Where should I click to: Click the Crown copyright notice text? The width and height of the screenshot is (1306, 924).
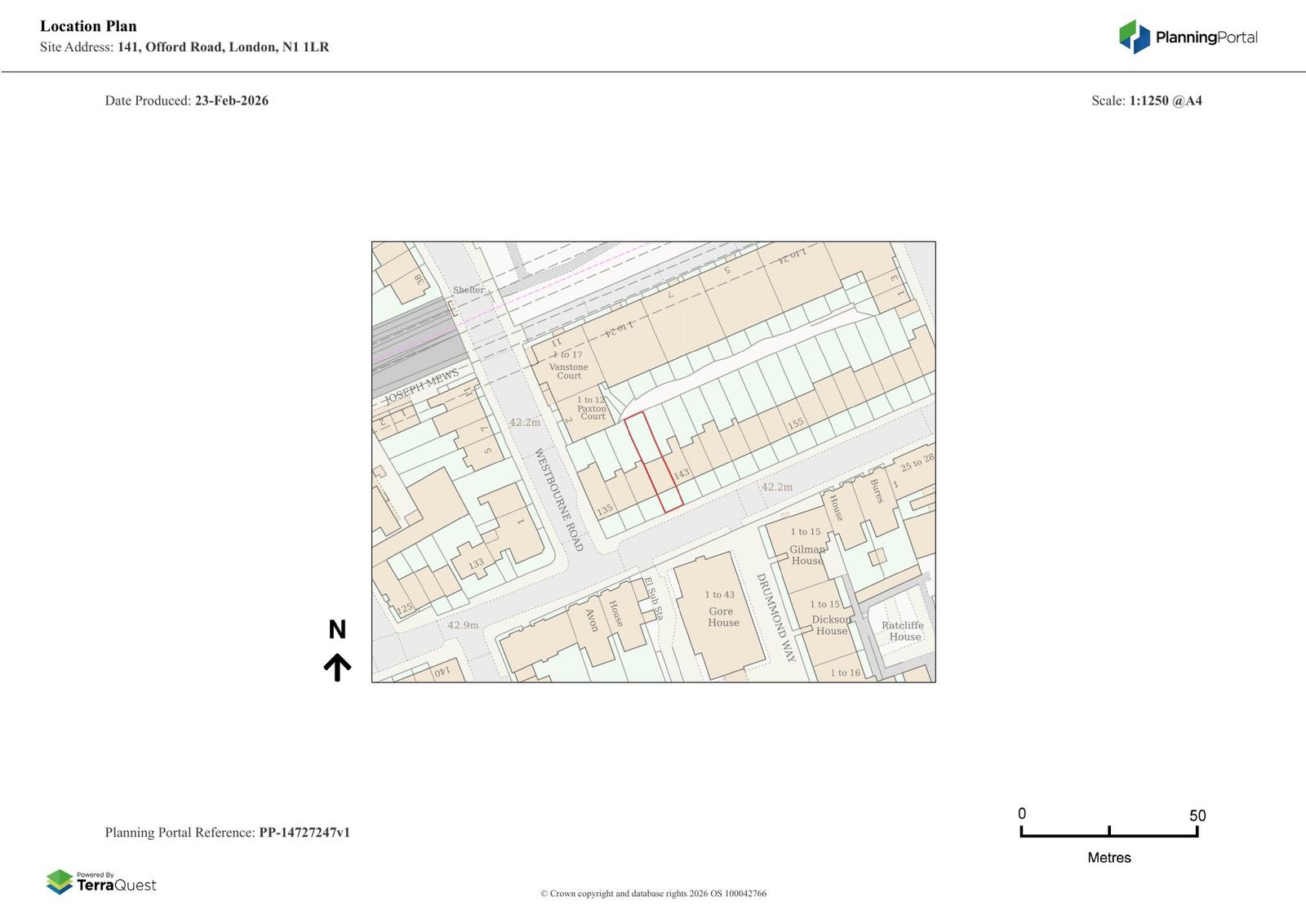click(653, 894)
